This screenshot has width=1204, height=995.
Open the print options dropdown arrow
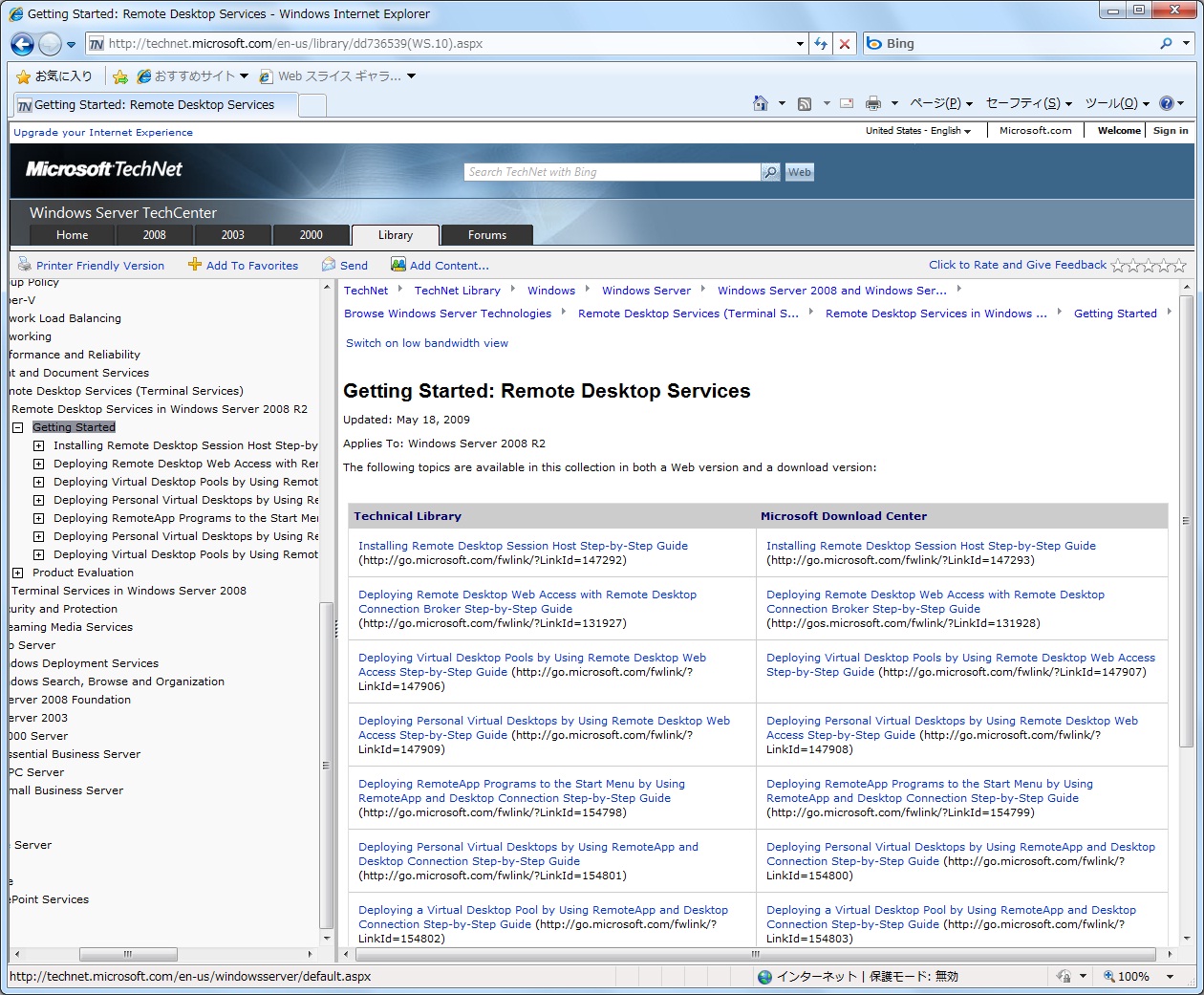[x=894, y=103]
